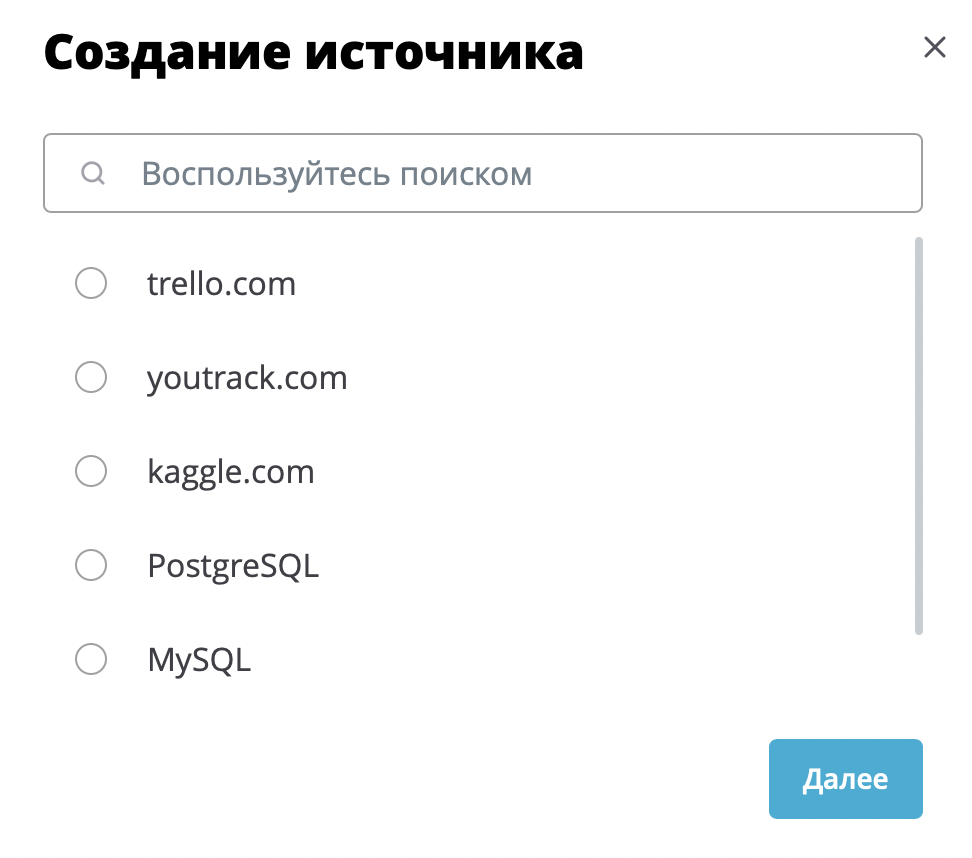Viewport: 972px width, 858px height.
Task: Click the trello.com source label
Action: tap(221, 284)
